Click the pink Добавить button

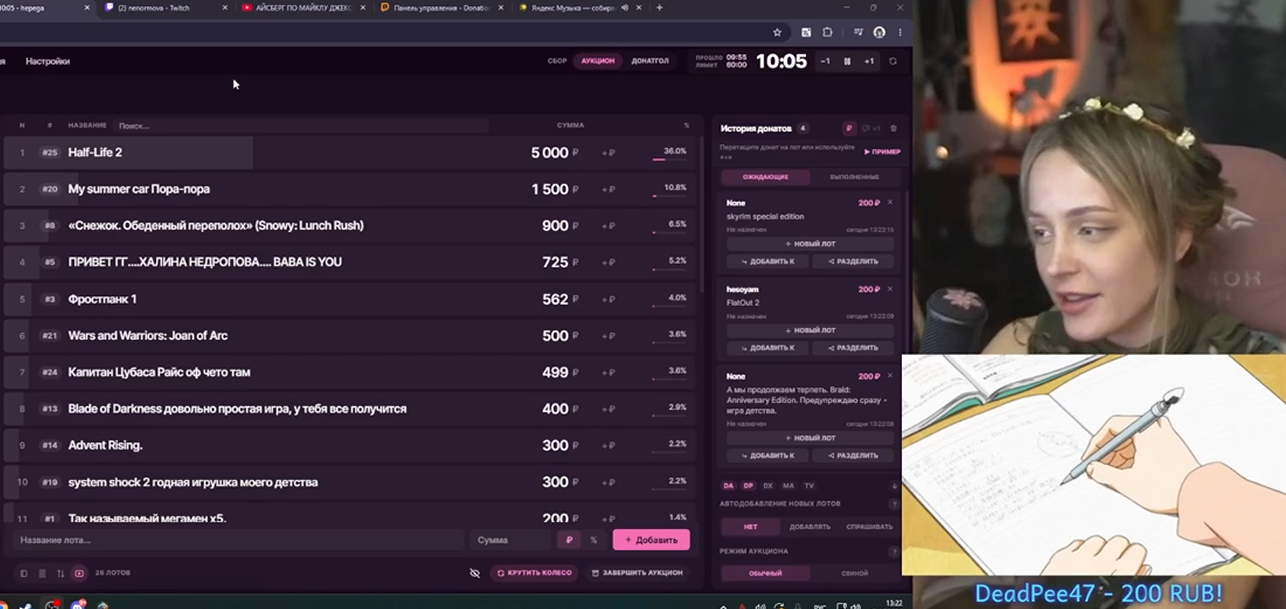651,540
